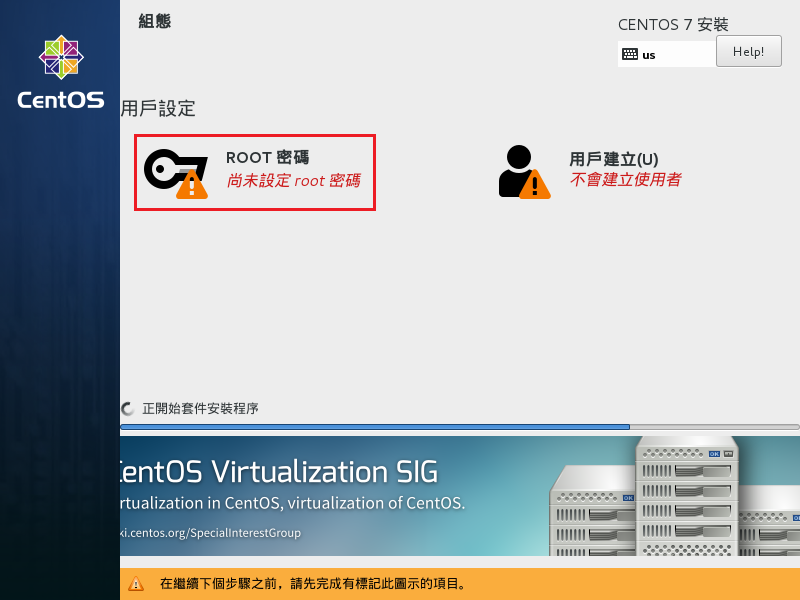Open ROOT 密碼 settings label
800x600 pixels.
click(x=267, y=158)
